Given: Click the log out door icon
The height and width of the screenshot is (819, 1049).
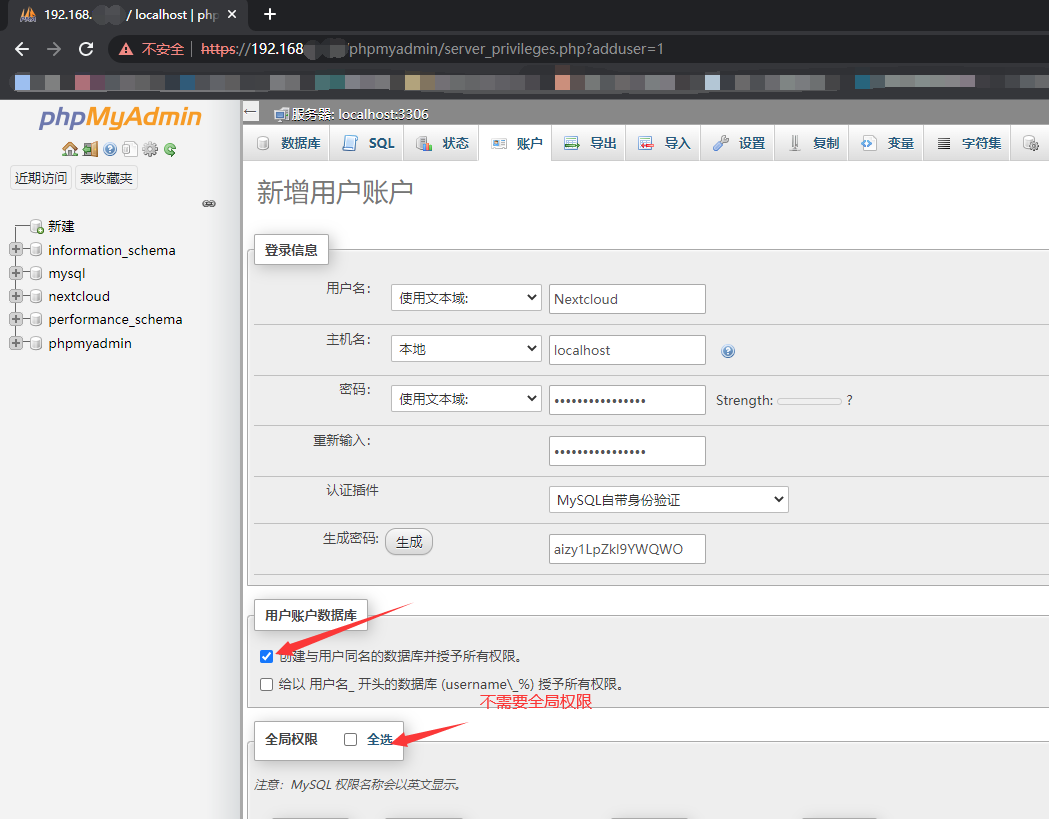Looking at the screenshot, I should 90,149.
